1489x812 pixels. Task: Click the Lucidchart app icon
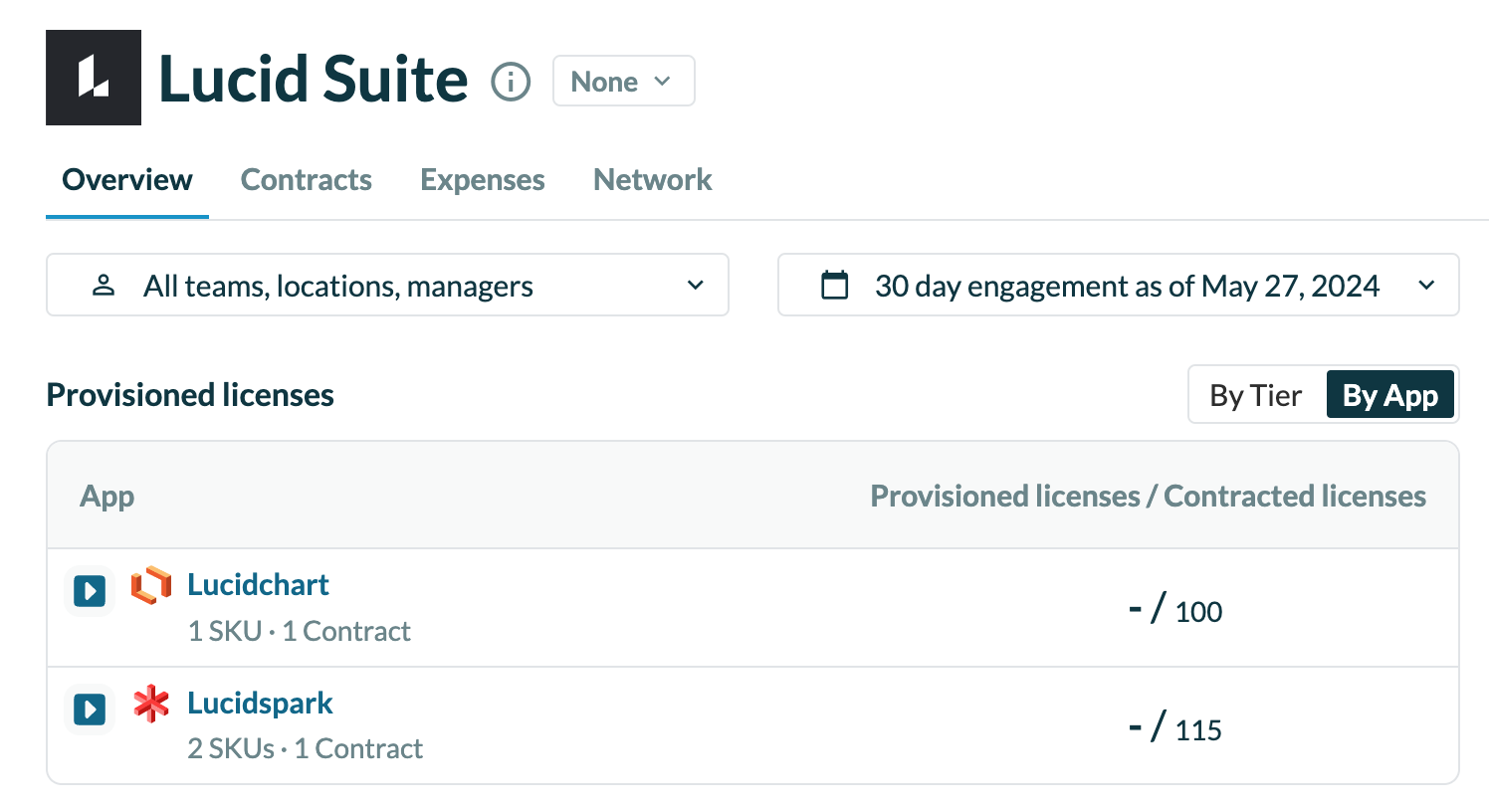[151, 585]
